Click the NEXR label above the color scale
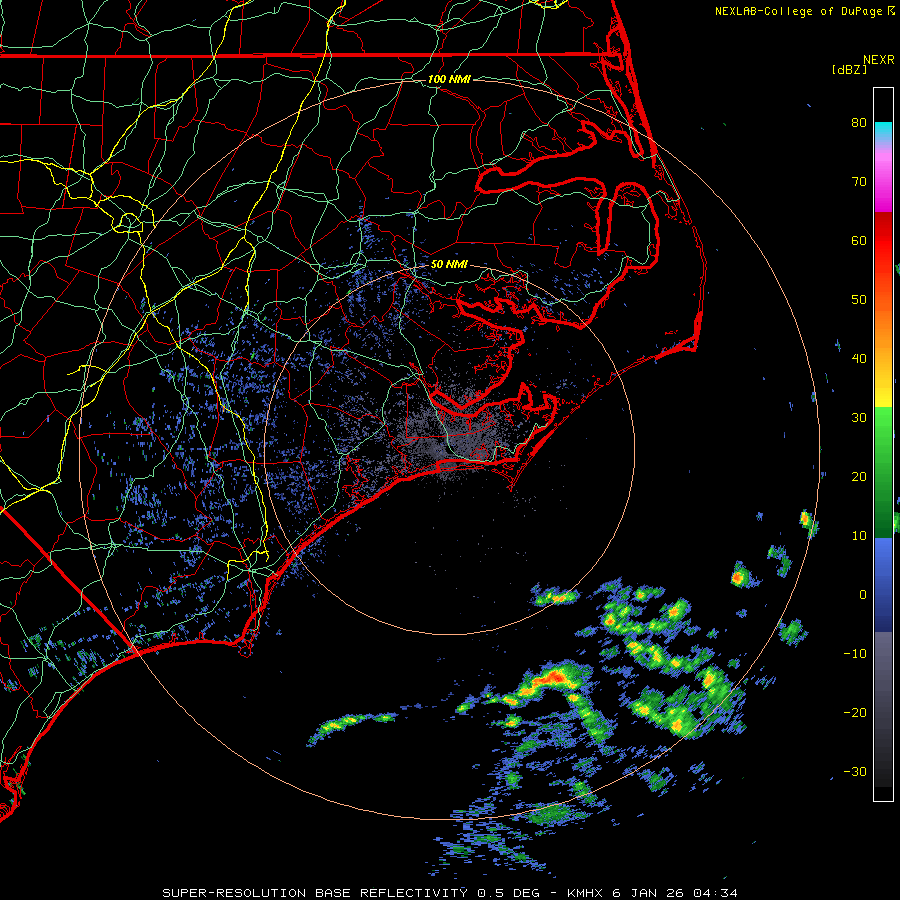The width and height of the screenshot is (900, 900). tap(878, 60)
